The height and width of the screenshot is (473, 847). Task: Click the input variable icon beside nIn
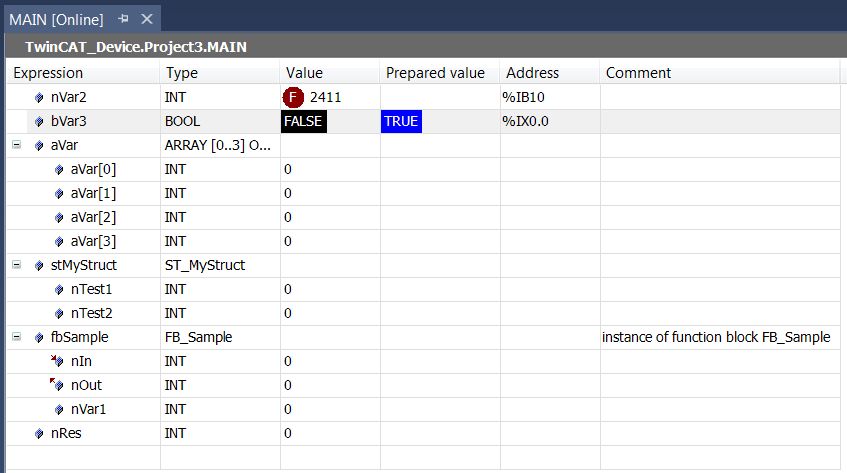point(57,360)
